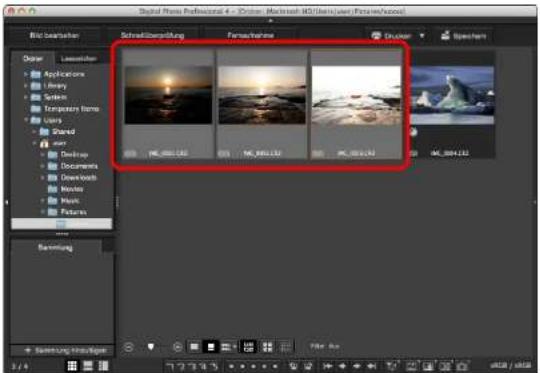Set first star rating dot
The height and width of the screenshot is (373, 540).
click(231, 366)
